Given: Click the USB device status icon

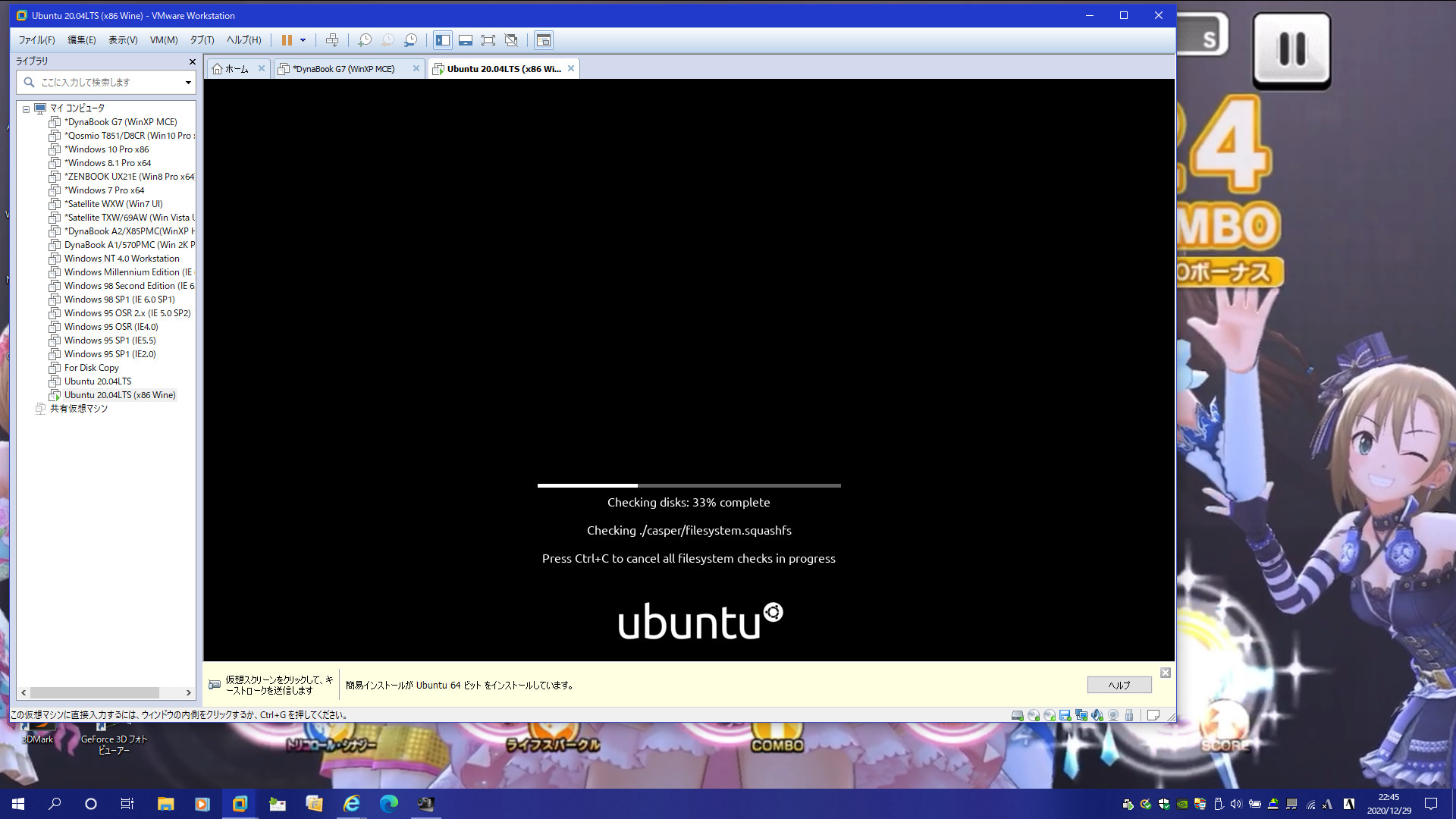Looking at the screenshot, I should [1129, 715].
